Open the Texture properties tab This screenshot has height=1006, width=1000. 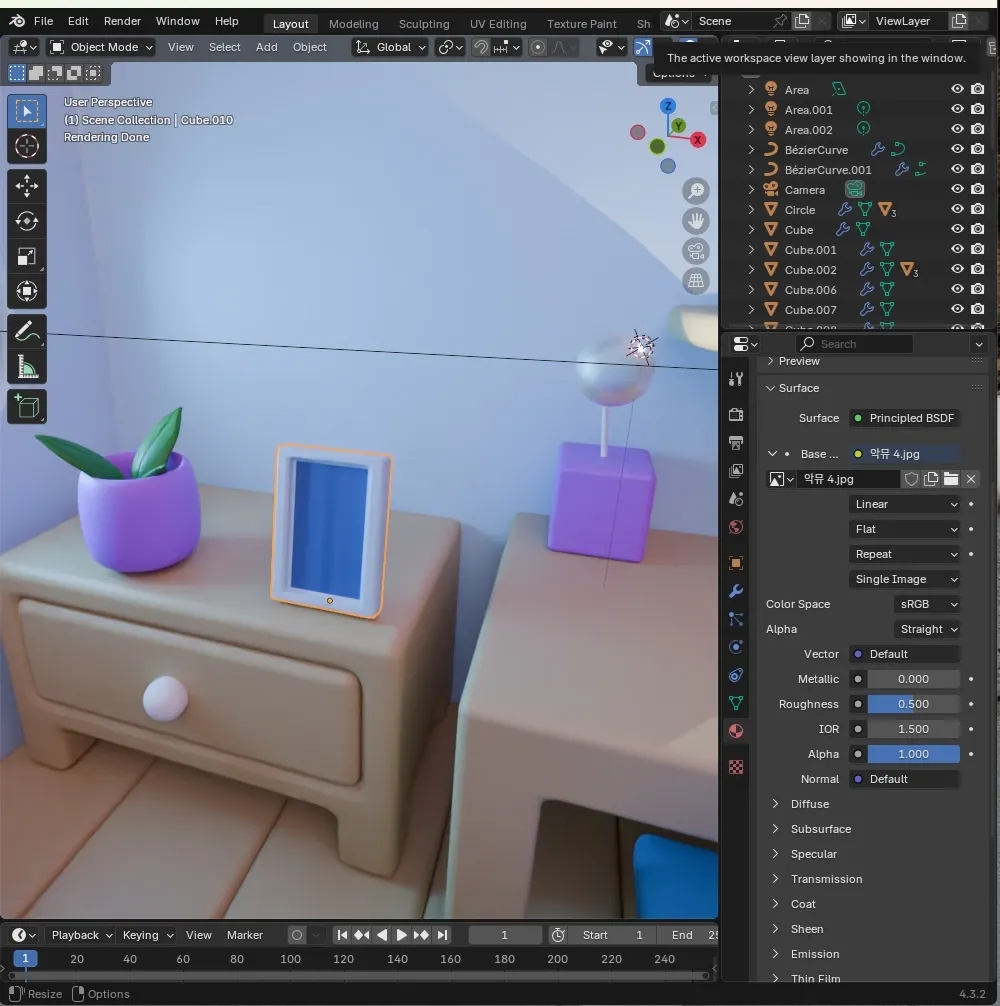point(736,767)
